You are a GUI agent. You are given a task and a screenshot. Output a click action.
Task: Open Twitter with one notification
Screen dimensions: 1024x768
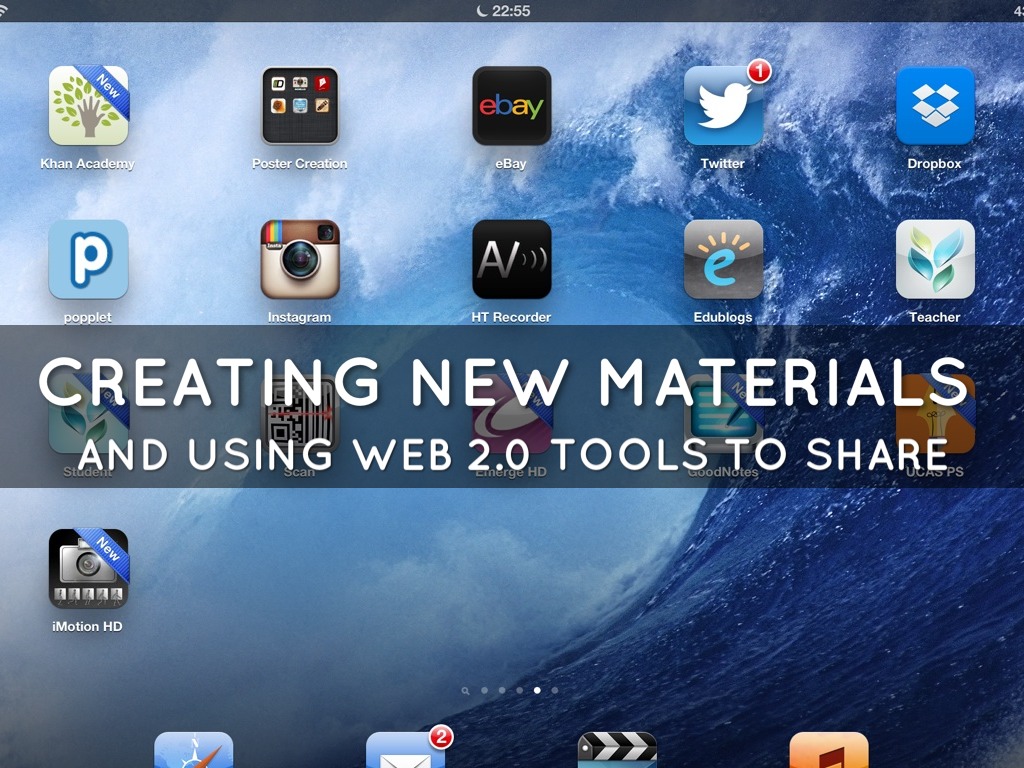pos(723,106)
